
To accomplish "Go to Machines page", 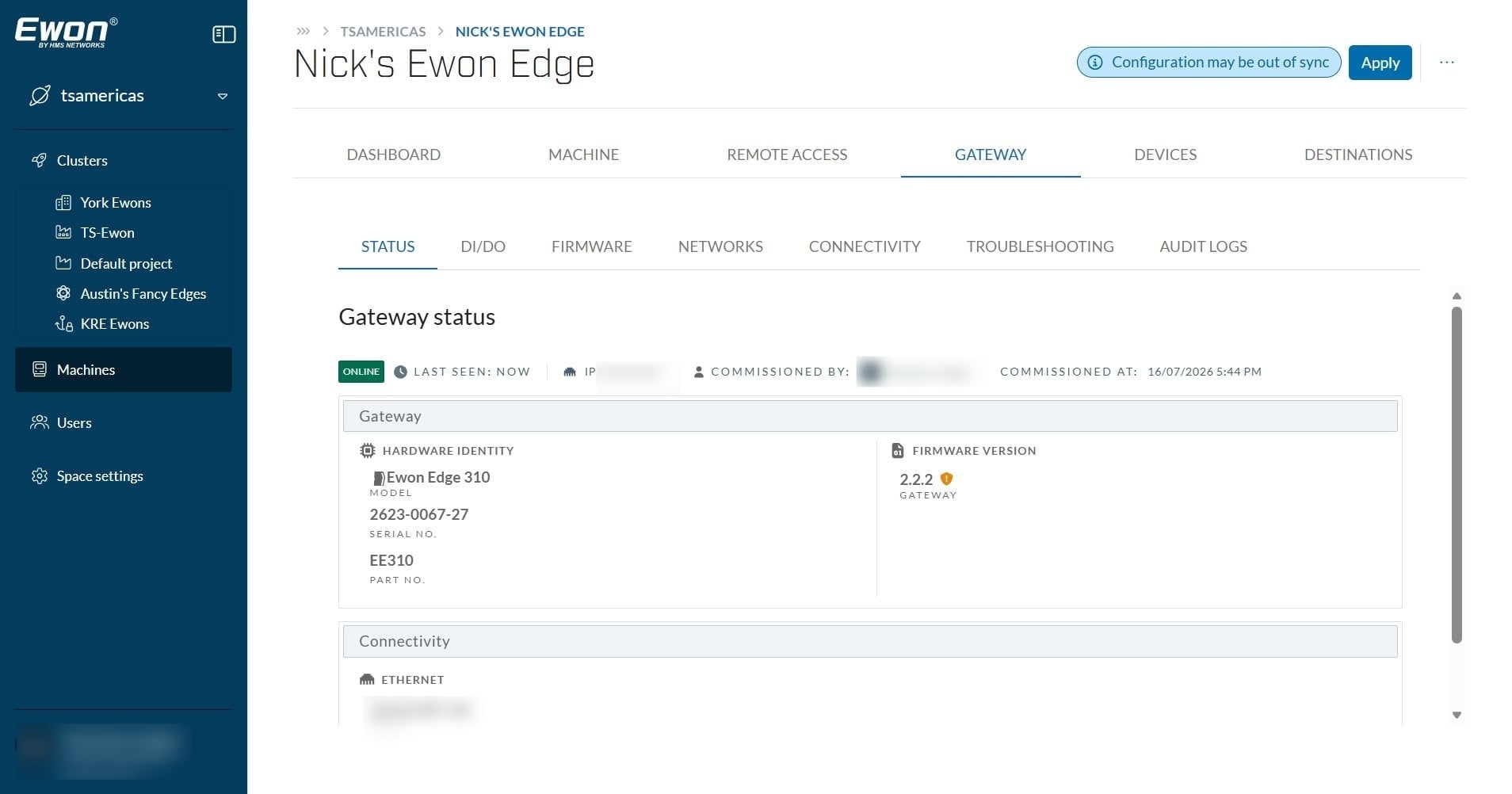I will point(124,369).
